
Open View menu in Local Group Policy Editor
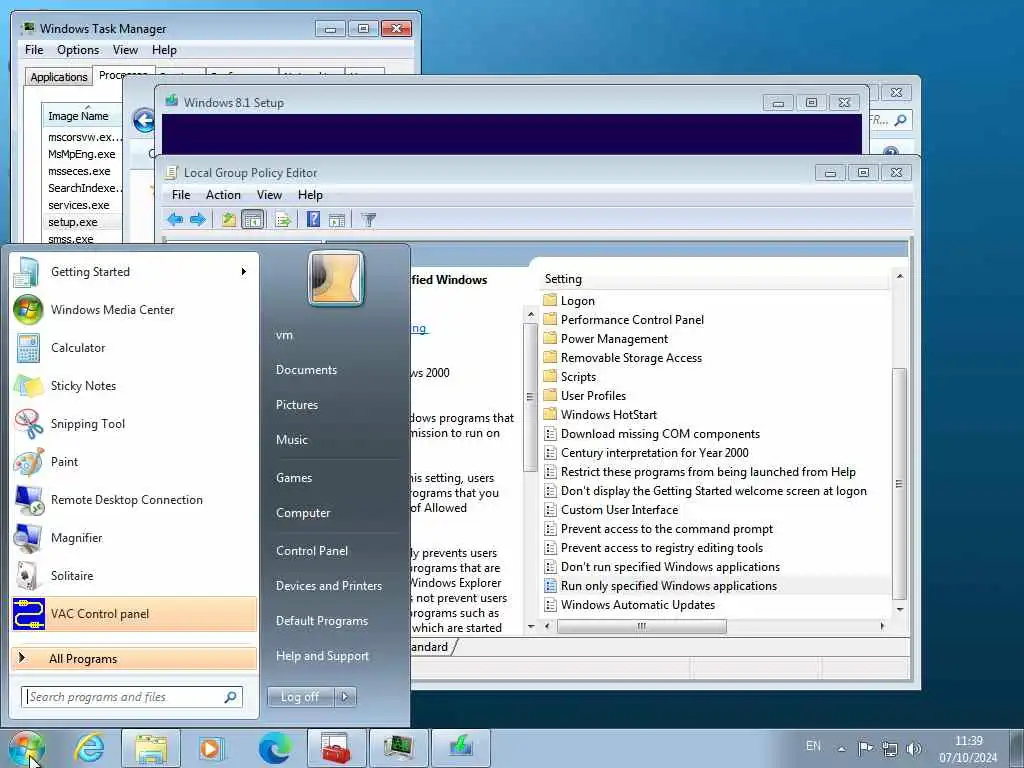(x=269, y=195)
